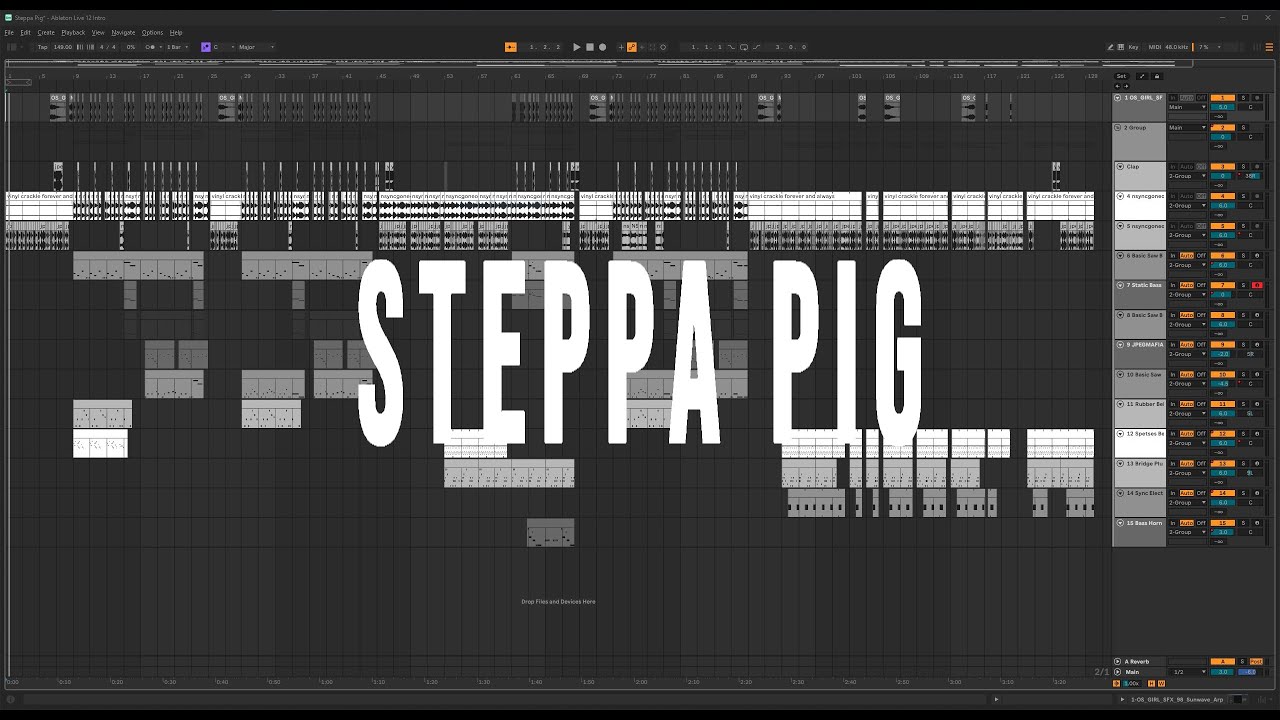Click the MIDI Arrangement Overdub plus icon
This screenshot has width=1280, height=720.
621,47
